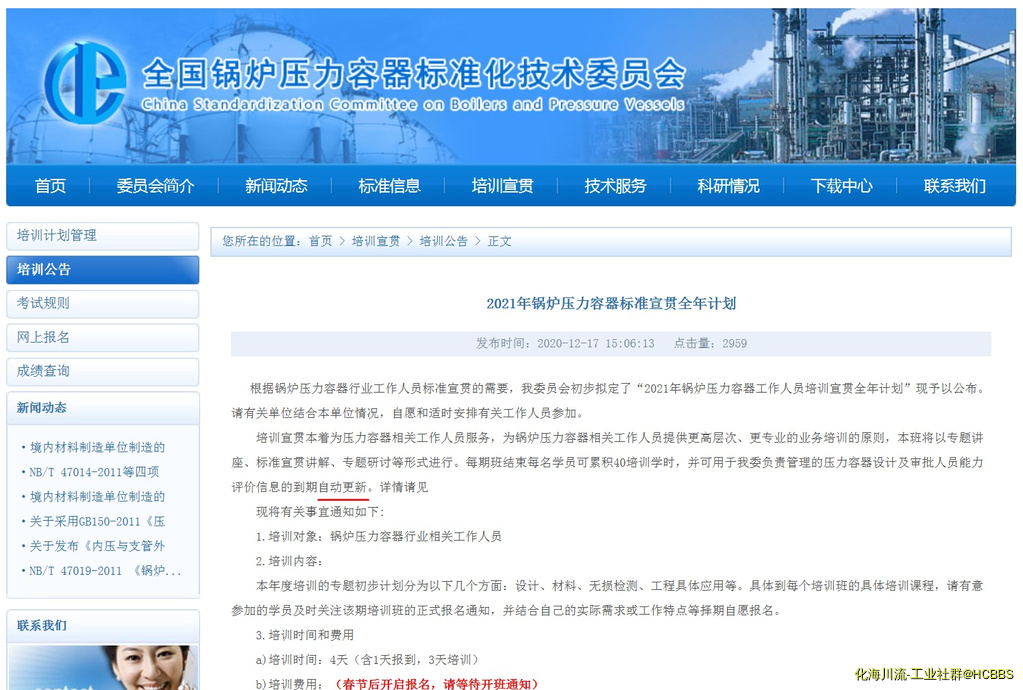This screenshot has height=690, width=1023.
Task: Click the line 1.培训对象: 锅炉压力容器行业相关工作人员
Action: tap(378, 537)
